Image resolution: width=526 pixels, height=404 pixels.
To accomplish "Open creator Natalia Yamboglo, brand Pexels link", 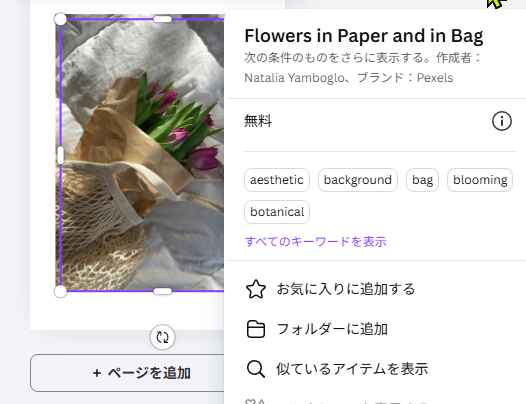I will [x=349, y=78].
